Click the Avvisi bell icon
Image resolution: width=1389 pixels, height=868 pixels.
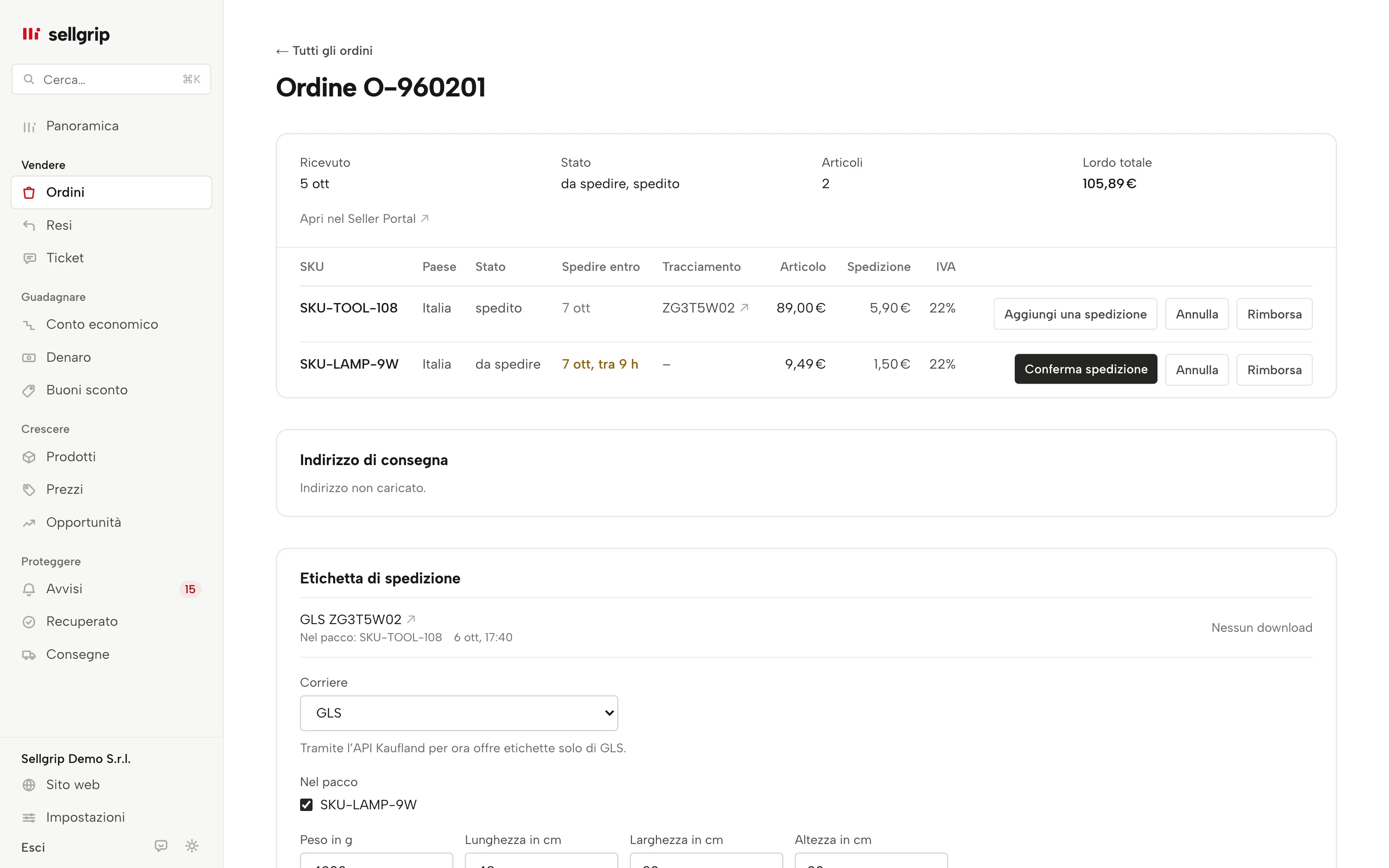tap(29, 589)
